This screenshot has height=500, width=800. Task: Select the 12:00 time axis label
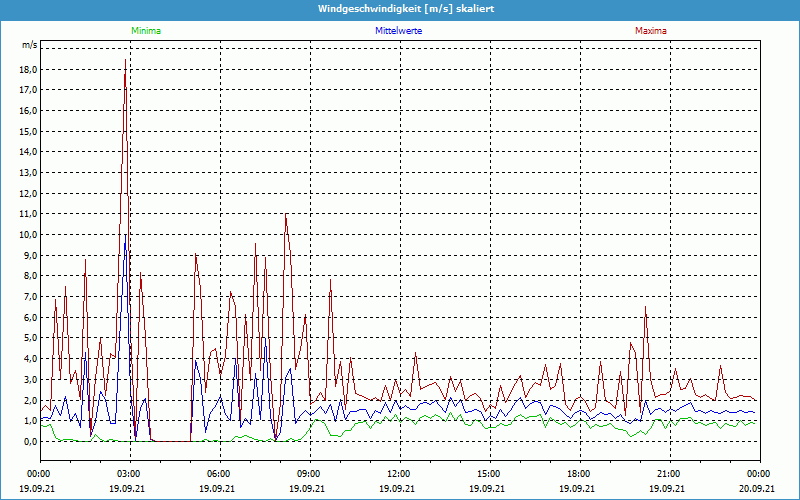click(x=399, y=473)
